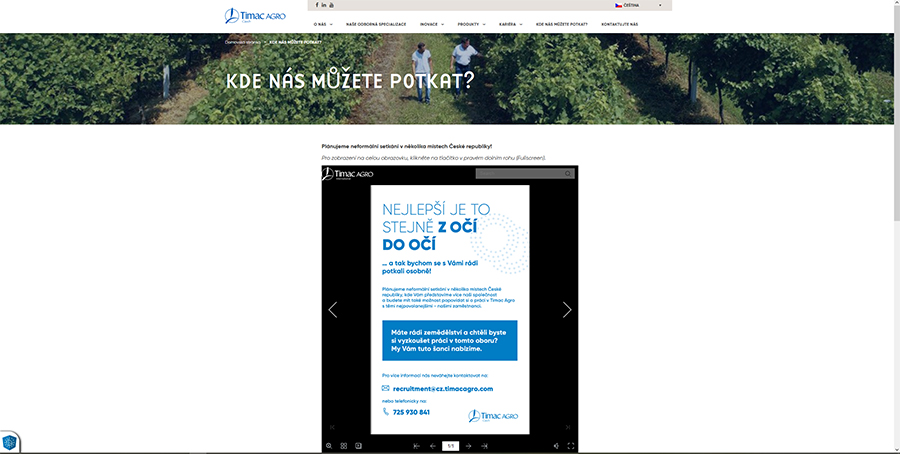Toggle fullscreen mode for the flipbook
900x454 pixels.
571,446
